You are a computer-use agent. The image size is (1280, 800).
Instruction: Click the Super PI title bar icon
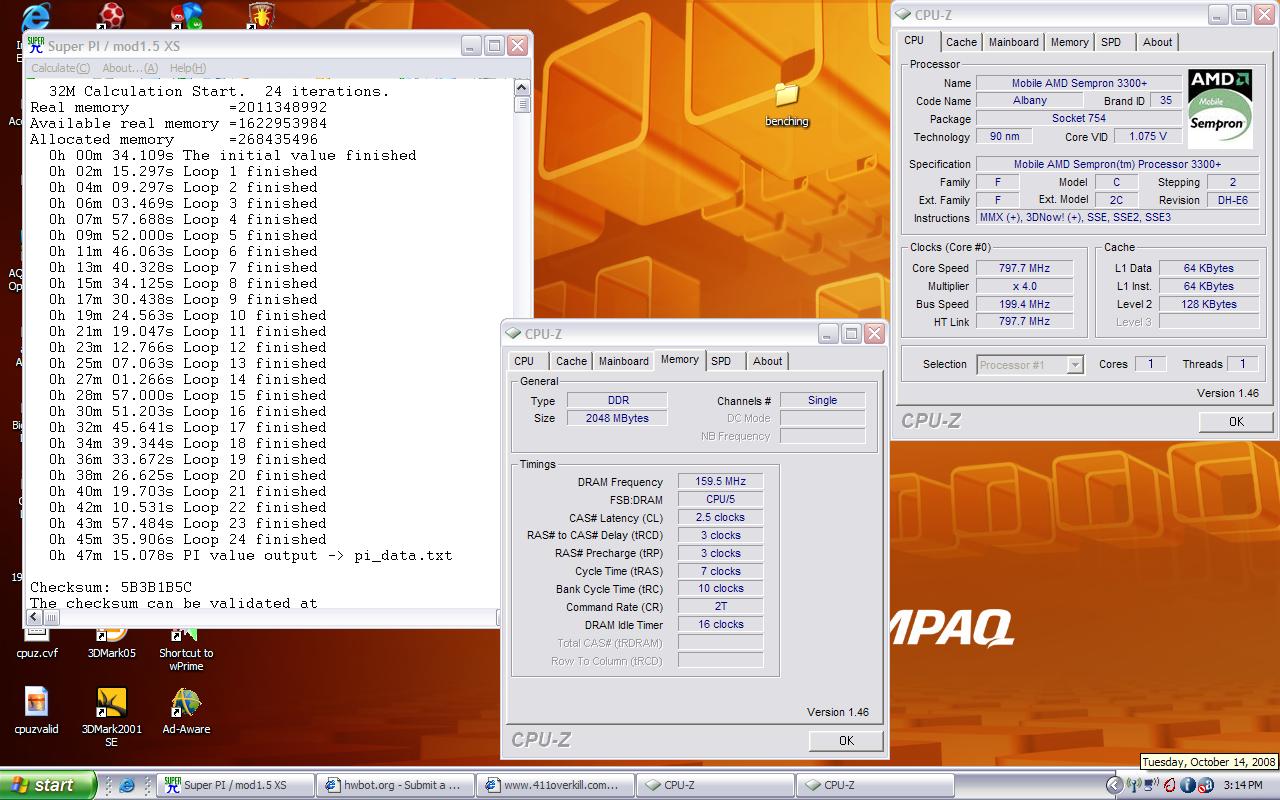36,45
